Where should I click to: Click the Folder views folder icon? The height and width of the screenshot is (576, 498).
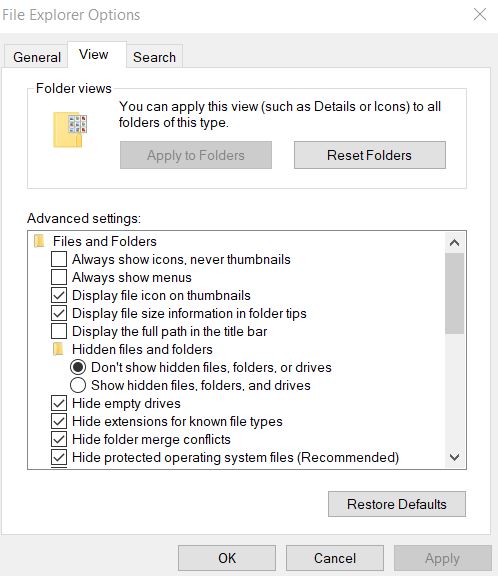click(x=70, y=130)
